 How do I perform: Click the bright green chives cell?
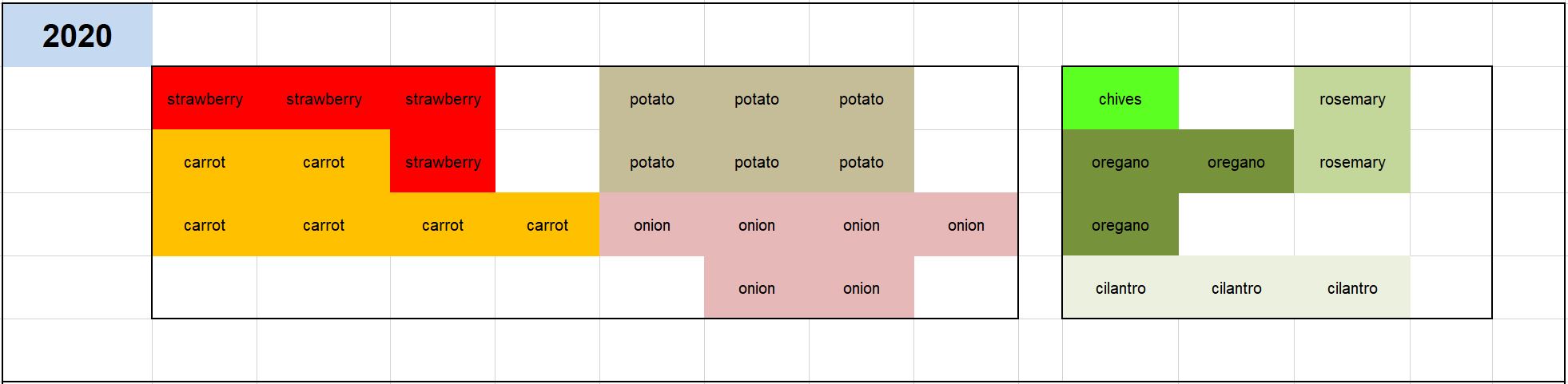(1120, 98)
